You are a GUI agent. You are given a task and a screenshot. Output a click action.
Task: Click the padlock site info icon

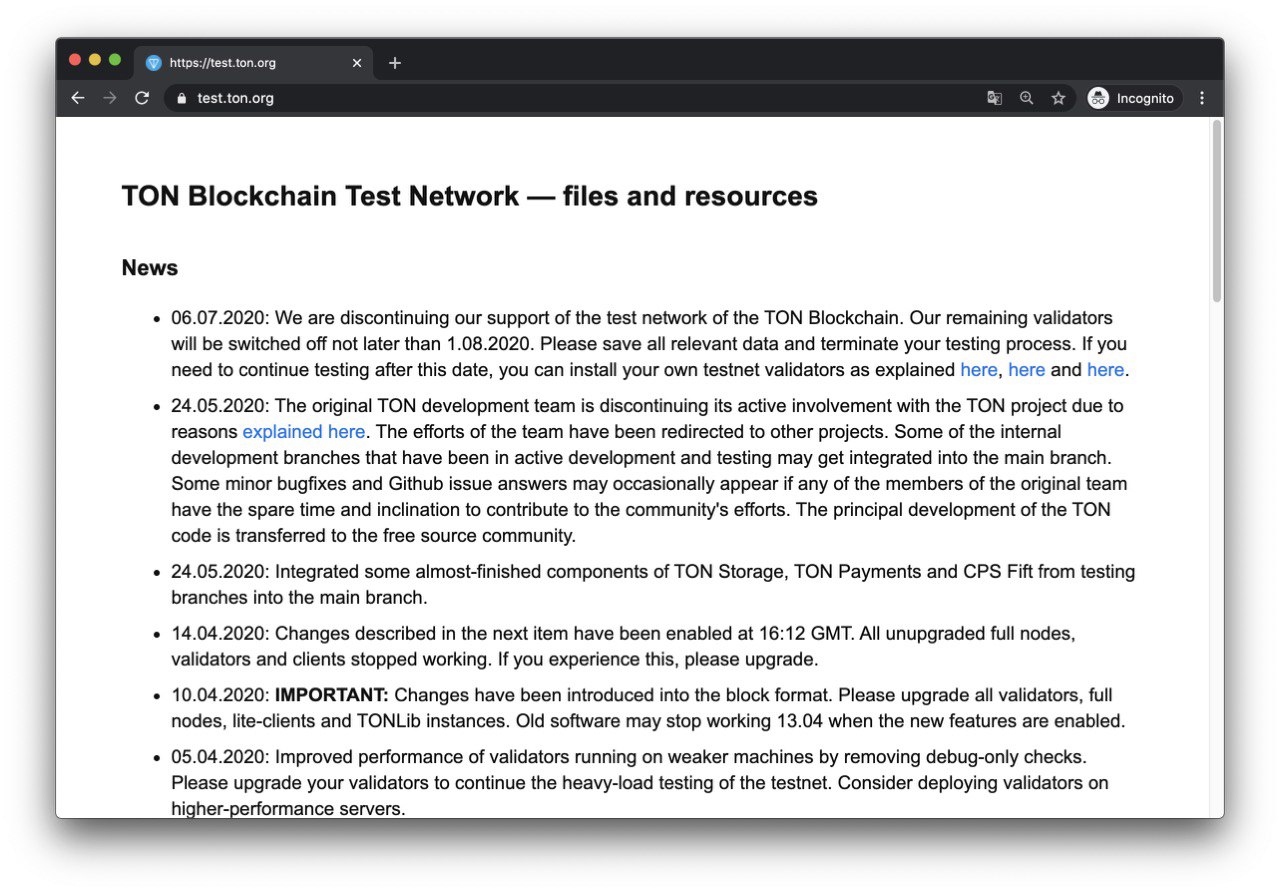pyautogui.click(x=181, y=98)
